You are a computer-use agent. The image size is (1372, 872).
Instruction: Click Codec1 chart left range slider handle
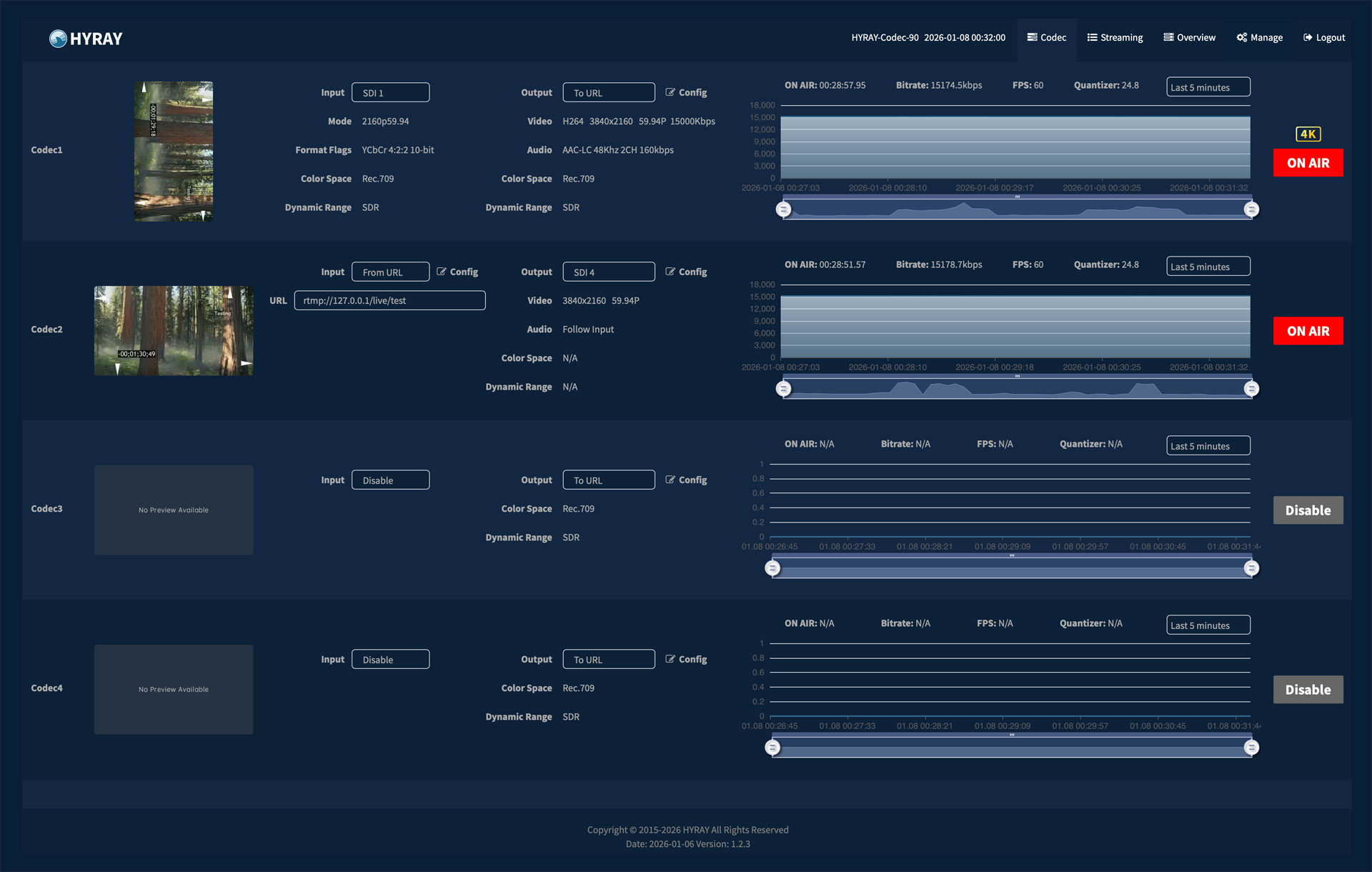click(x=783, y=209)
